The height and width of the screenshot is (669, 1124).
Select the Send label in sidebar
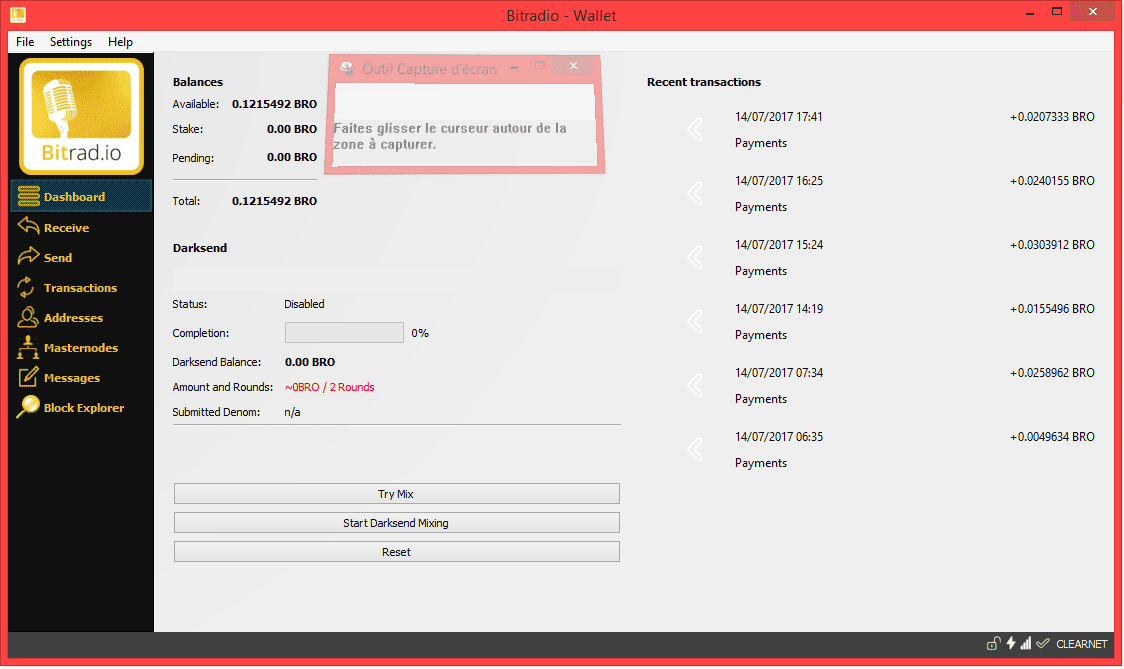(58, 257)
